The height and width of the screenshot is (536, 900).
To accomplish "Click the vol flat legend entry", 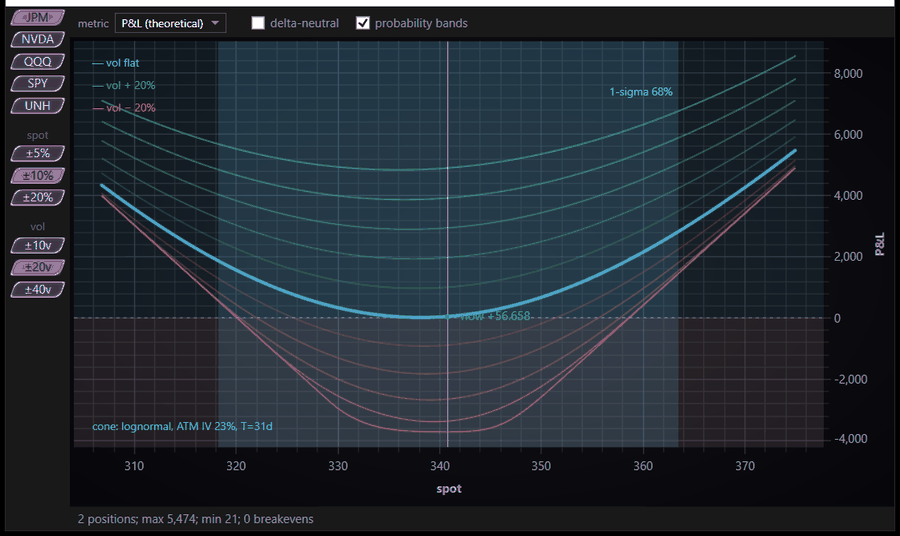I will [115, 63].
